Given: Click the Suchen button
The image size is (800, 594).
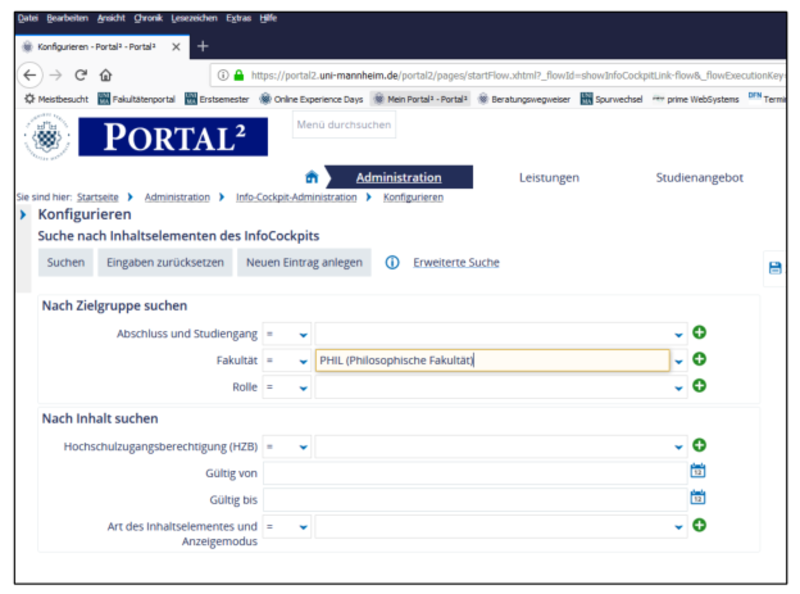Looking at the screenshot, I should click(66, 262).
